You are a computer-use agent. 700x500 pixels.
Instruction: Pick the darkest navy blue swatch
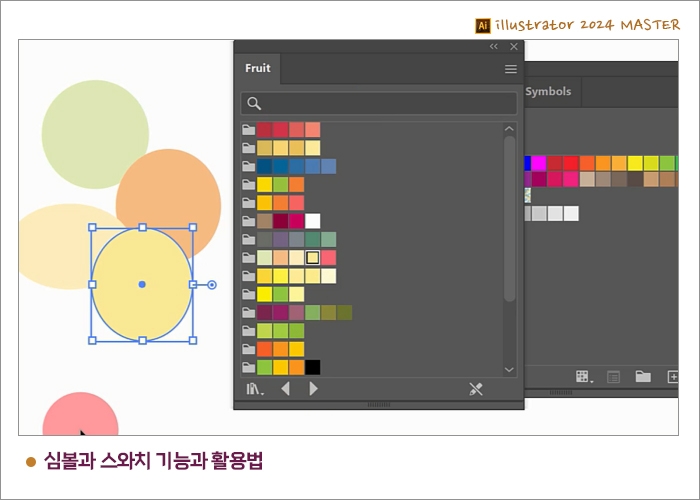tap(264, 166)
